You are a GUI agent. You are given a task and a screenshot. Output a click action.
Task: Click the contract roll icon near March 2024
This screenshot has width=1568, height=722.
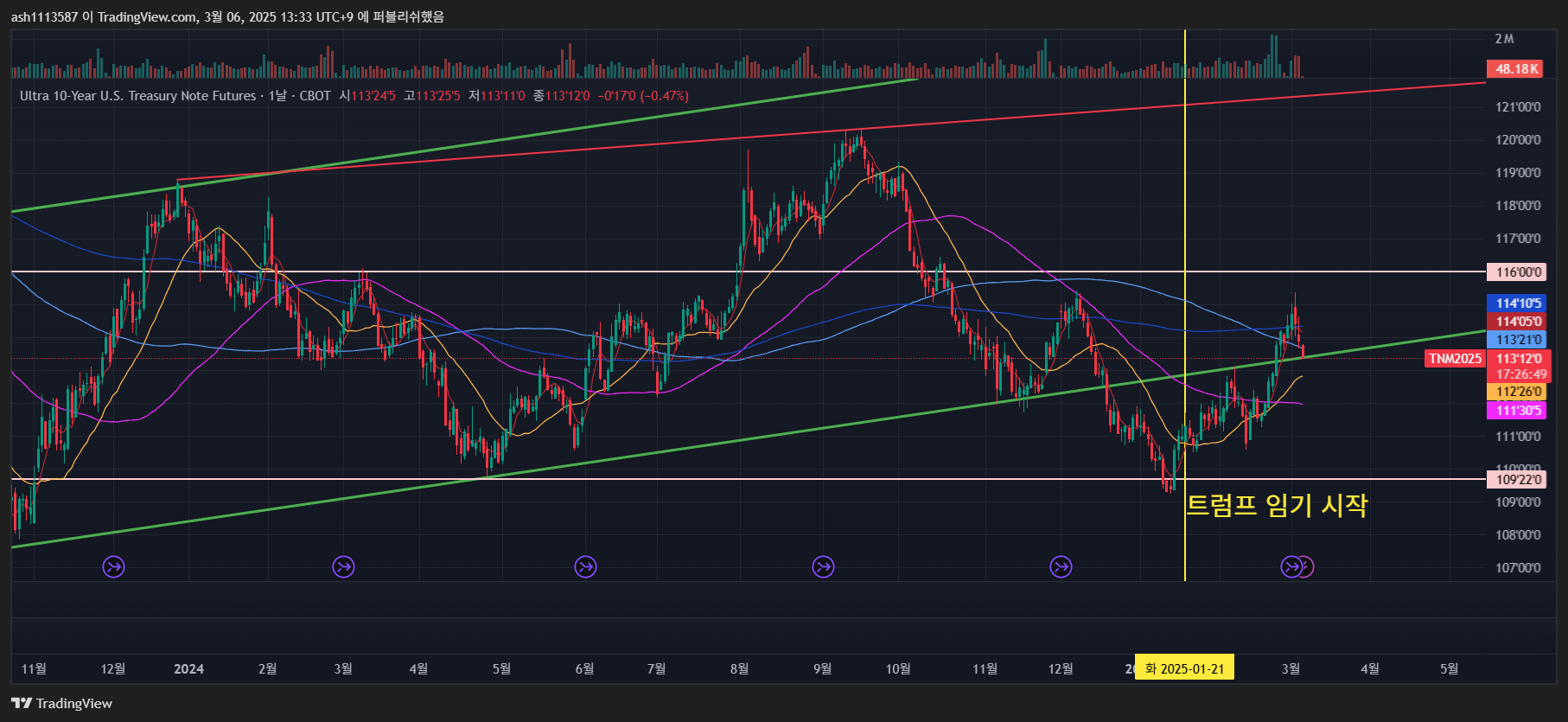pos(344,567)
